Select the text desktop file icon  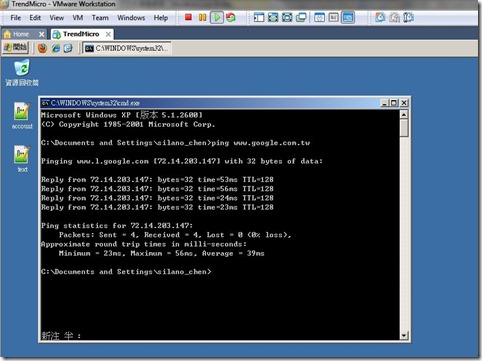pyautogui.click(x=22, y=159)
